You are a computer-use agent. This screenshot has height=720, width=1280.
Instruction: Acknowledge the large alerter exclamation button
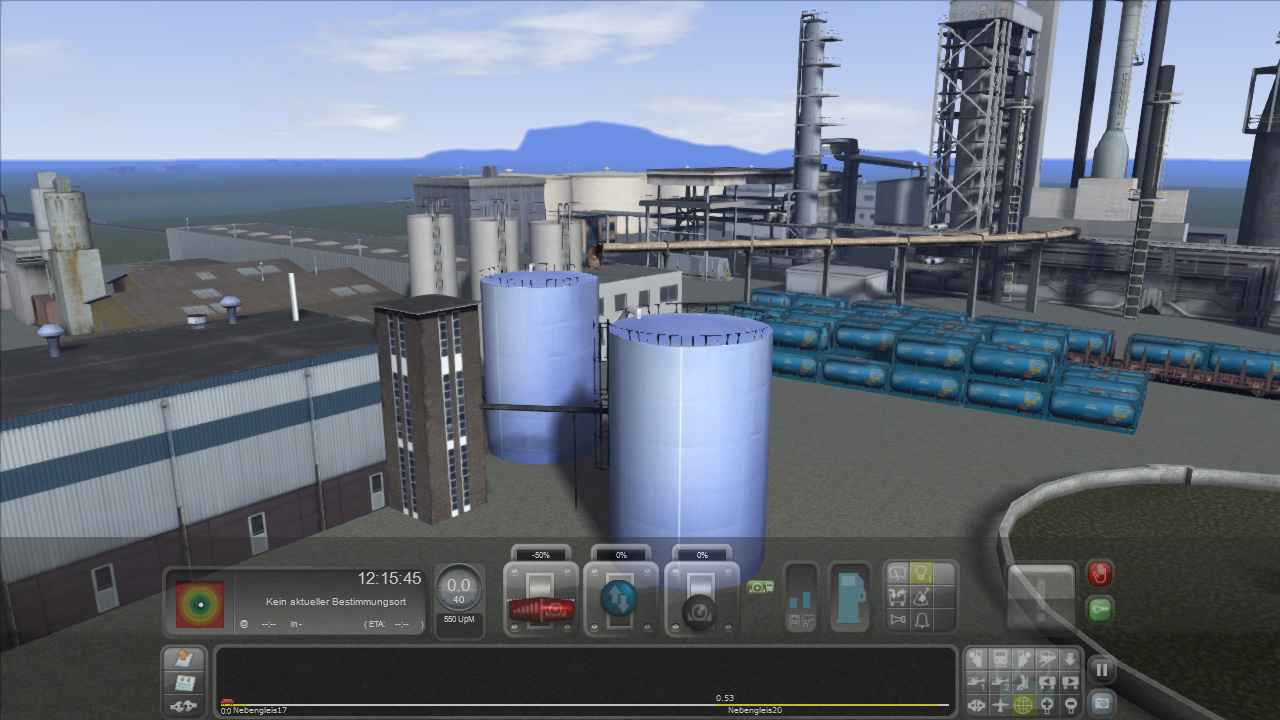pyautogui.click(x=1041, y=598)
